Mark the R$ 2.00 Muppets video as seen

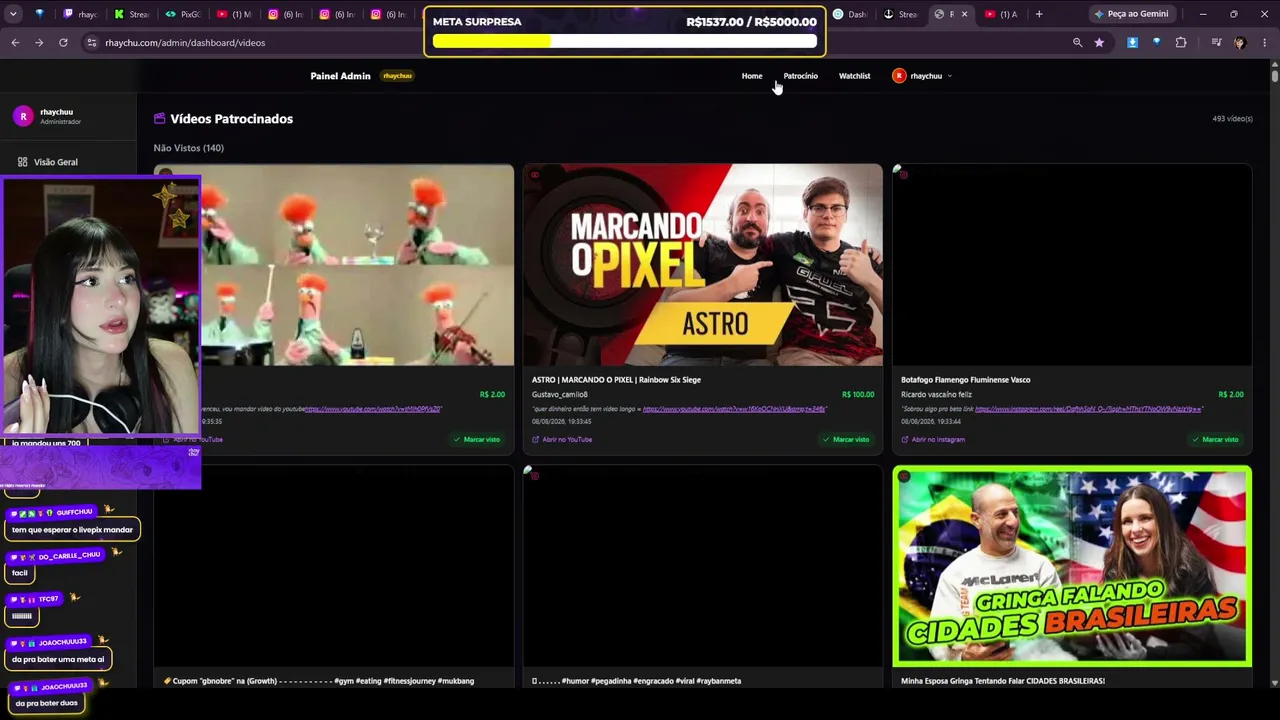tap(476, 439)
